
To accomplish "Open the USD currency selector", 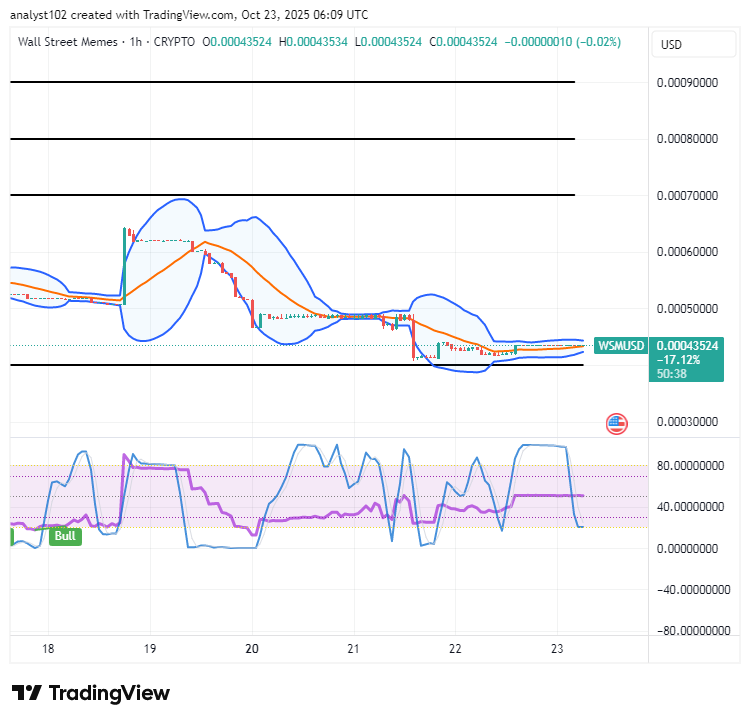I will [694, 44].
